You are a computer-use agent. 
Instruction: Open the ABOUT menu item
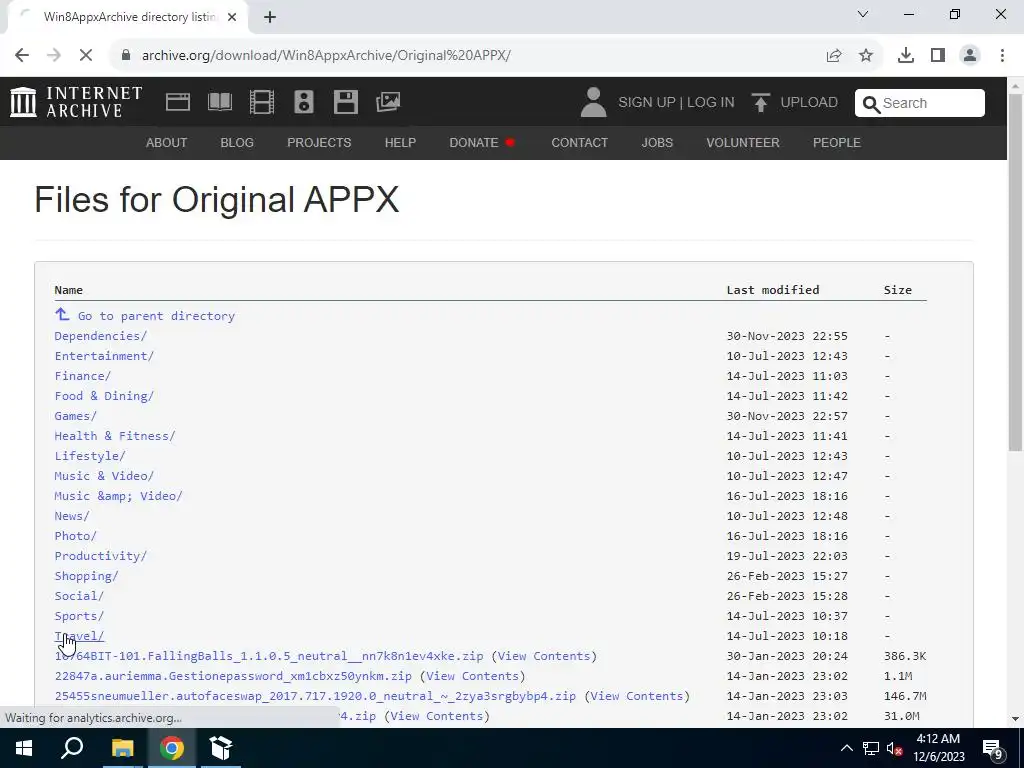click(x=167, y=142)
